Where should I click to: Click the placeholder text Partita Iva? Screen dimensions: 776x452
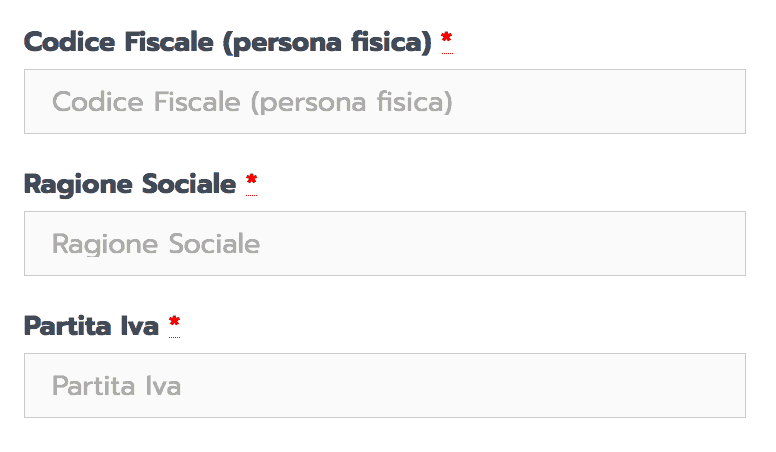(117, 386)
